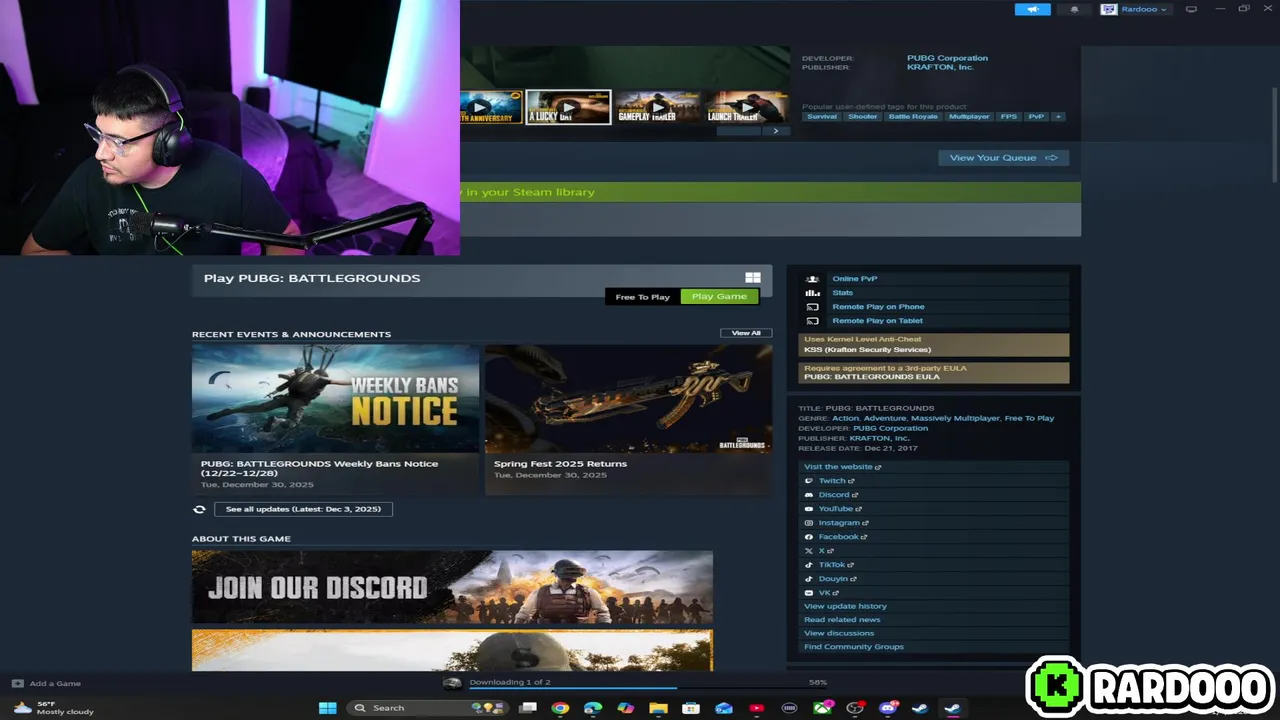The width and height of the screenshot is (1280, 720).
Task: Open Steam announcements megaphone button
Action: [1032, 9]
